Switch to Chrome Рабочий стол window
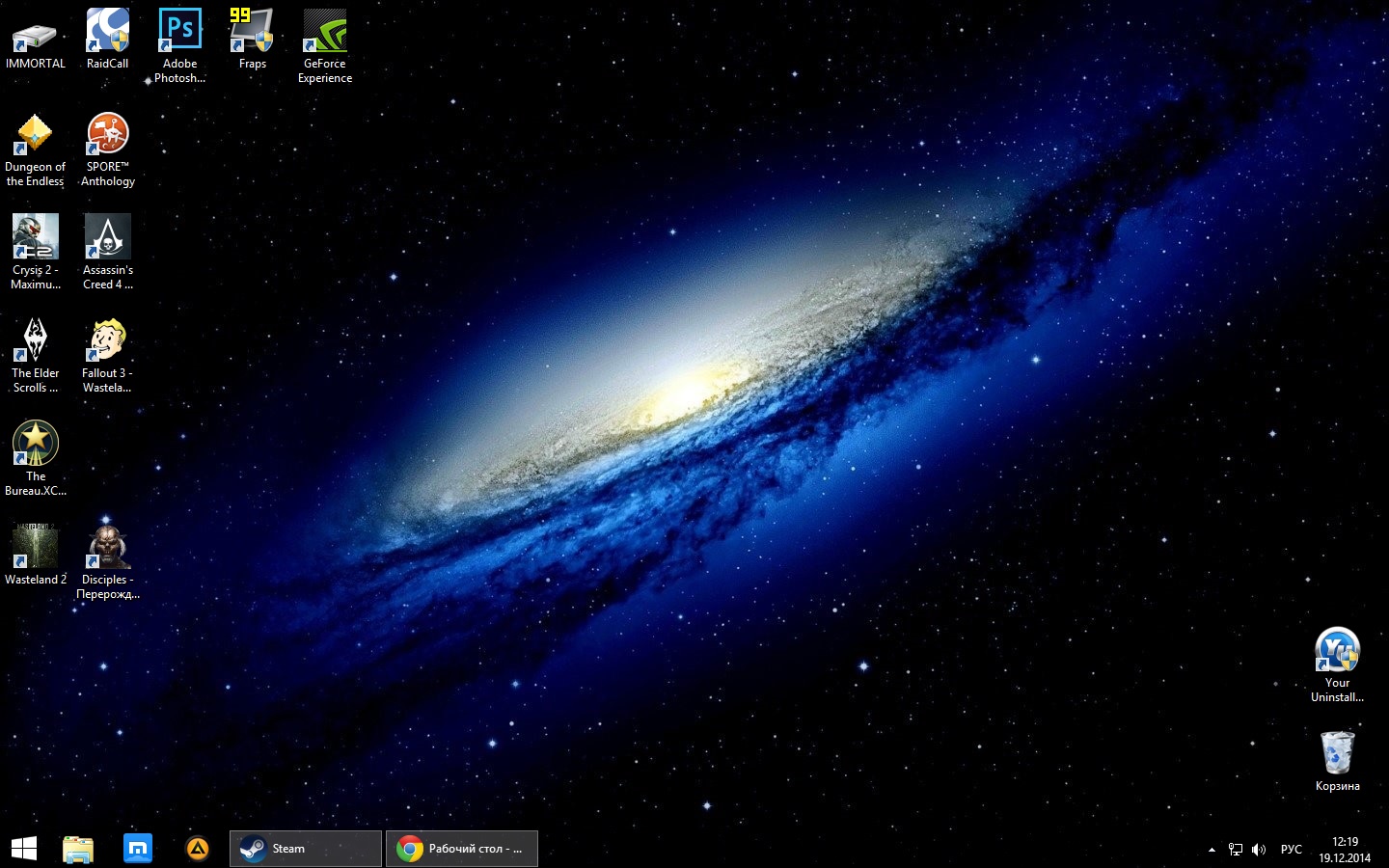This screenshot has width=1389, height=868. [462, 849]
